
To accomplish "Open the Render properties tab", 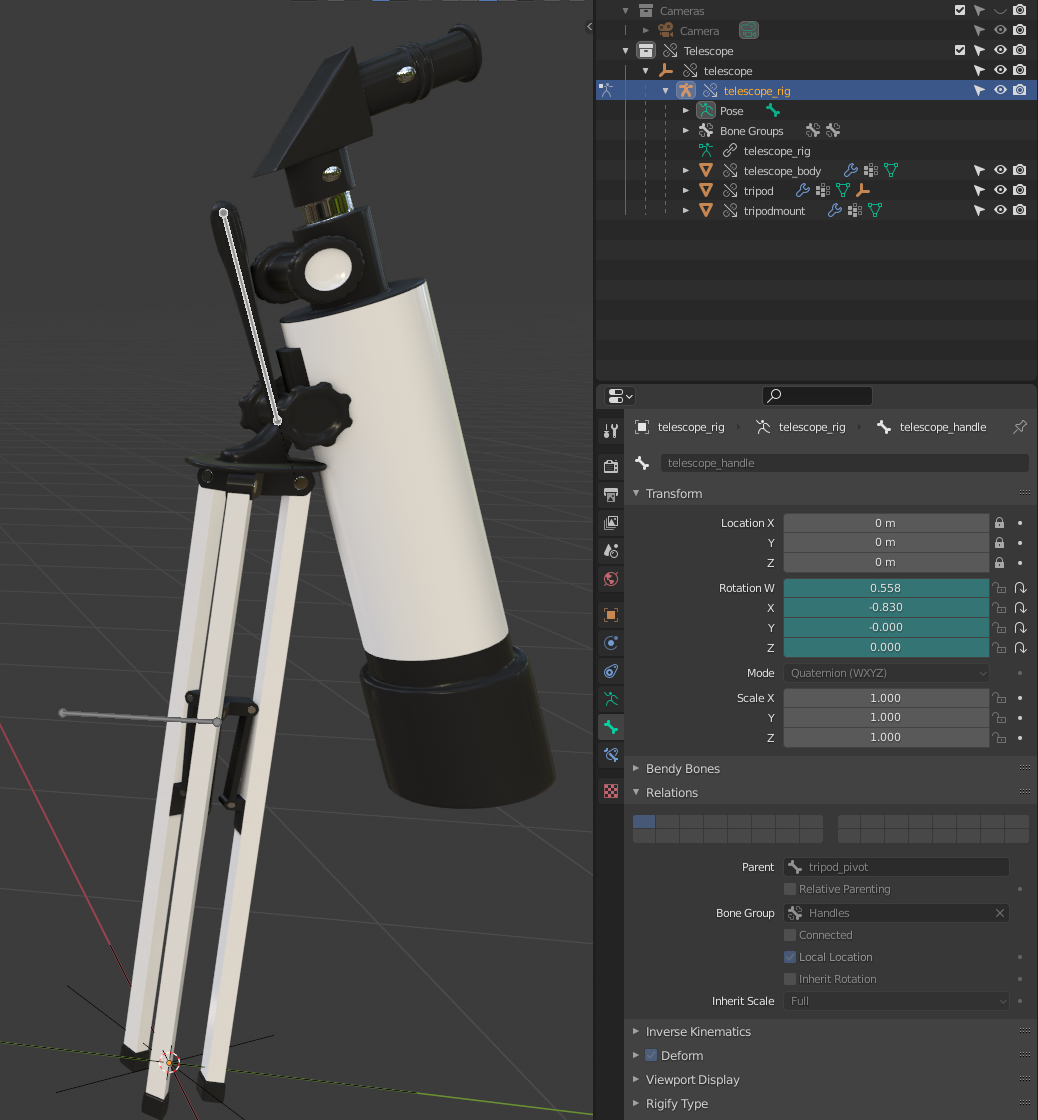I will [x=611, y=464].
